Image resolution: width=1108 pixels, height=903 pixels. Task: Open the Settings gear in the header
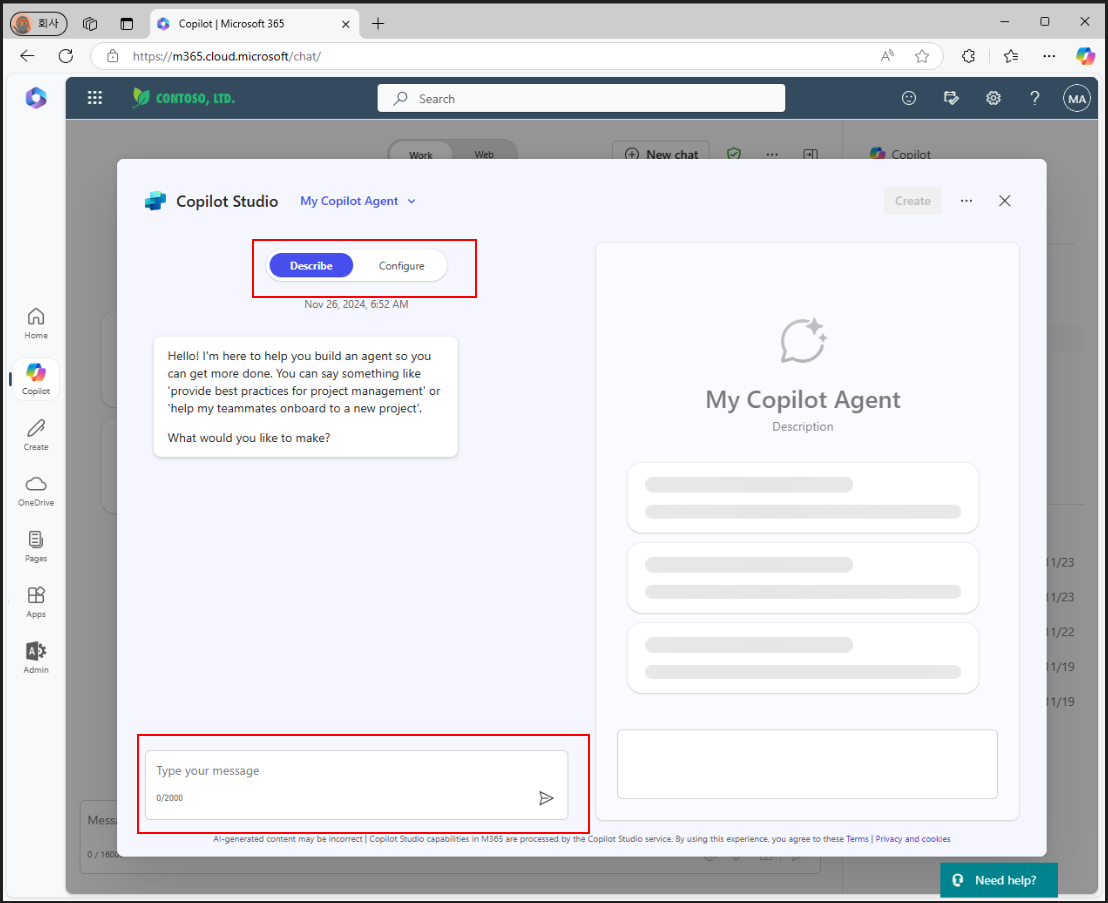pyautogui.click(x=993, y=98)
